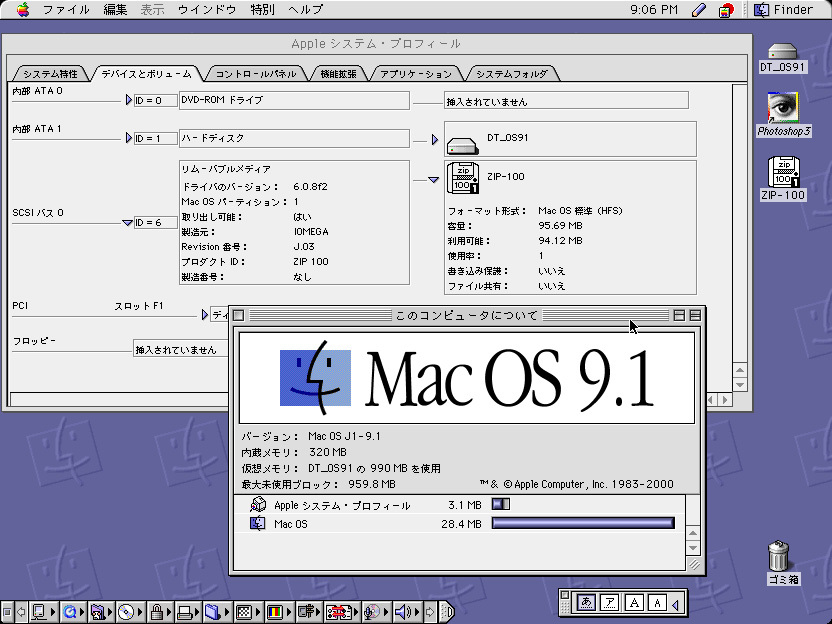Switch to 機能拡張 tab
832x624 pixels.
(338, 74)
